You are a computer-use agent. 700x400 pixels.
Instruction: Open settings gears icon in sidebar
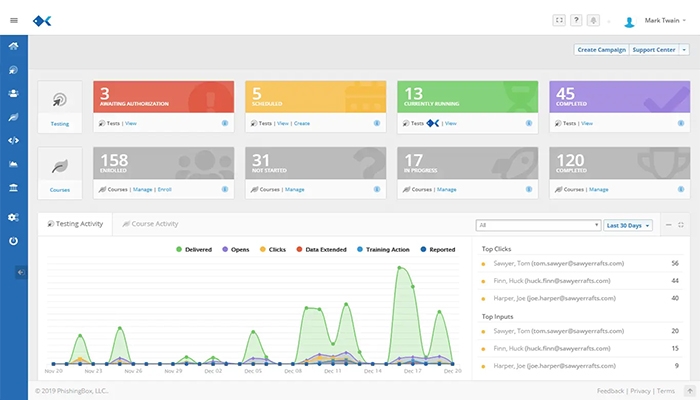pyautogui.click(x=13, y=217)
